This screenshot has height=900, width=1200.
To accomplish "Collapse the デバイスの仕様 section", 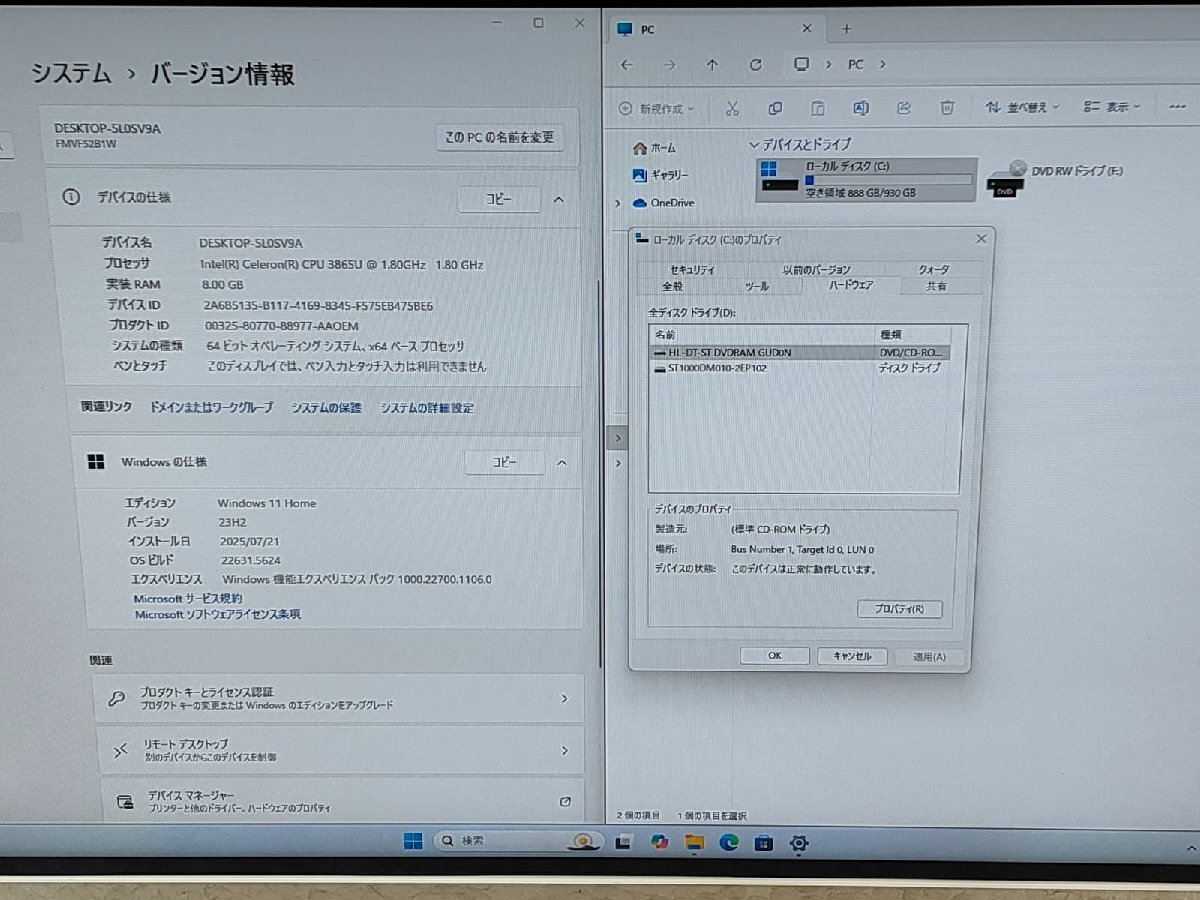I will pos(559,199).
